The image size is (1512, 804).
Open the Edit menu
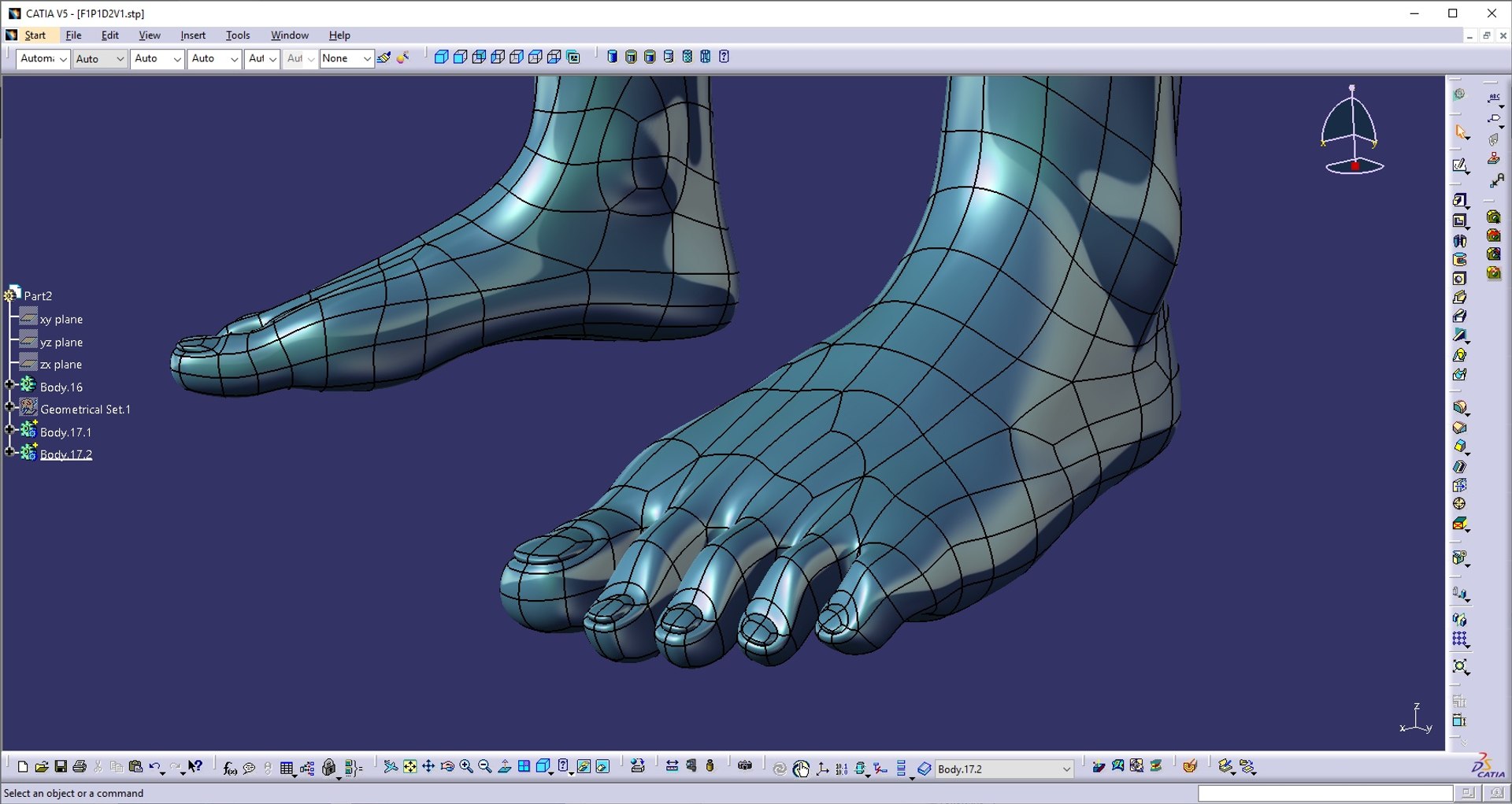point(110,35)
